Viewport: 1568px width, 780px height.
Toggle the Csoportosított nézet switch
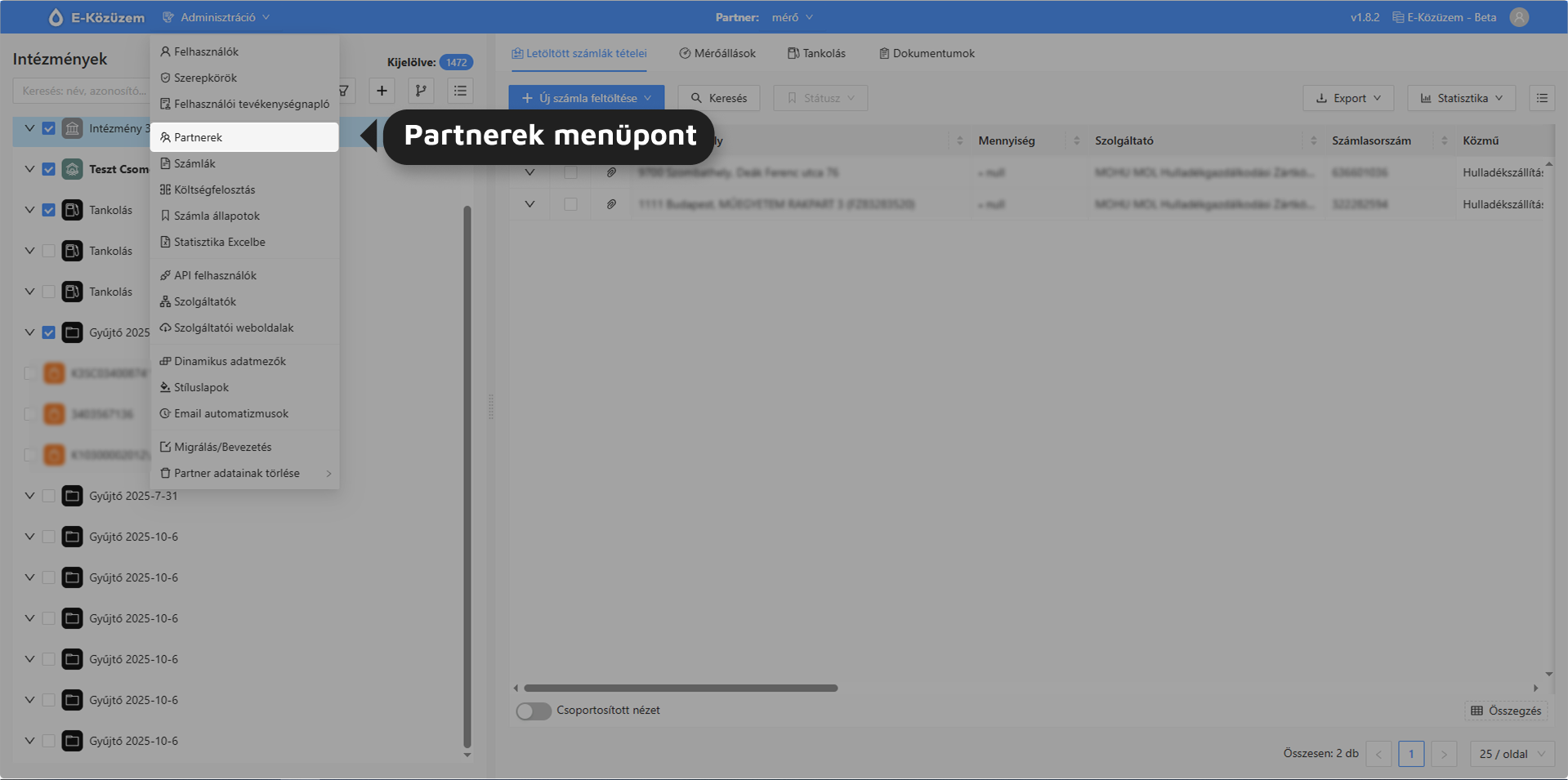click(x=534, y=711)
